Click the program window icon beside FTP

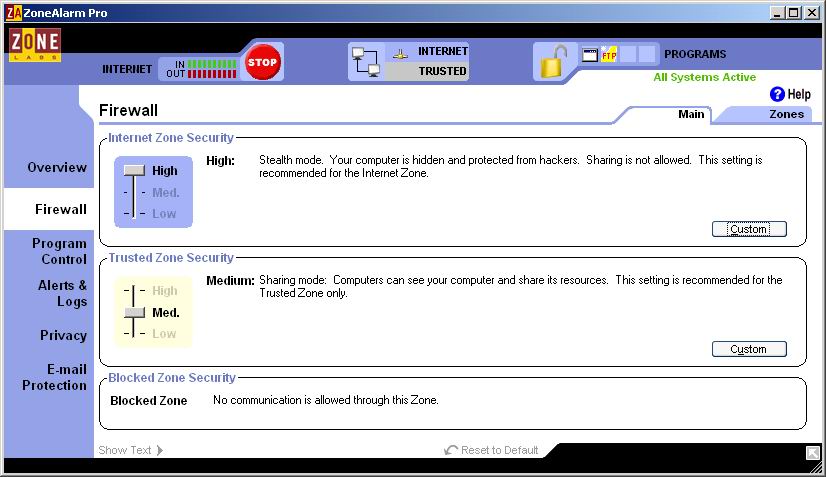click(x=590, y=54)
